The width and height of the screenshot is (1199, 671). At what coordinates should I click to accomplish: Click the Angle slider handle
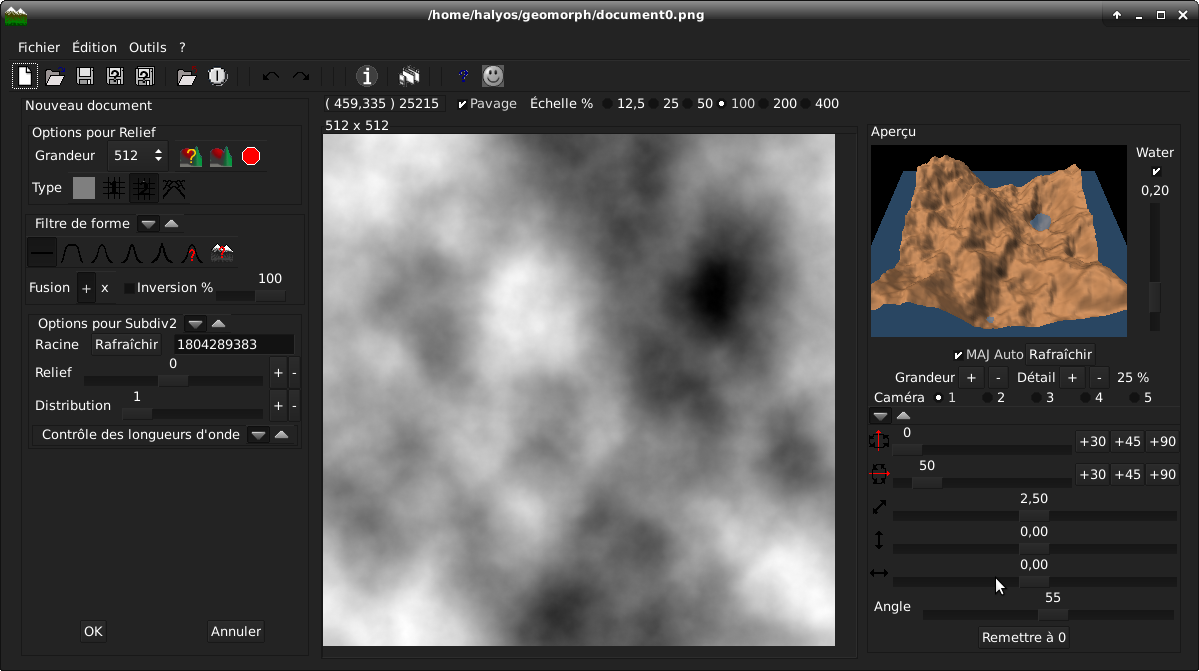coord(1052,615)
